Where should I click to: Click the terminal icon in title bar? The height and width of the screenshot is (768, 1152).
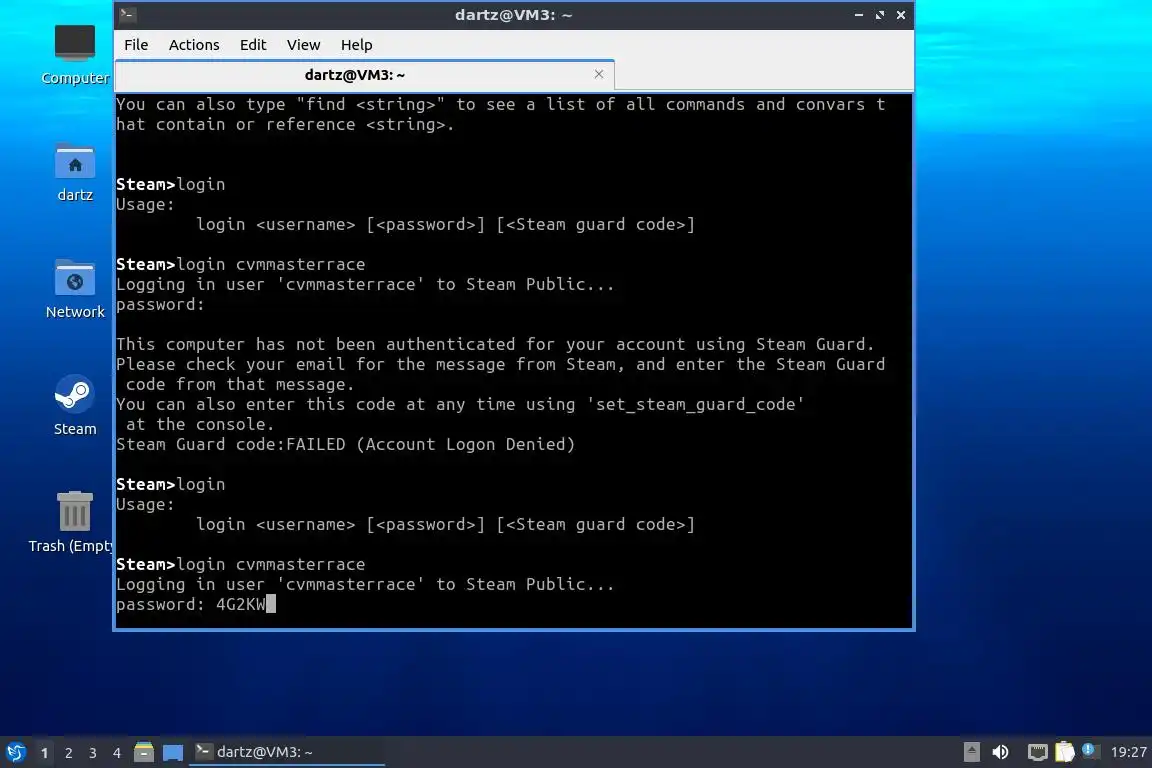tap(127, 14)
